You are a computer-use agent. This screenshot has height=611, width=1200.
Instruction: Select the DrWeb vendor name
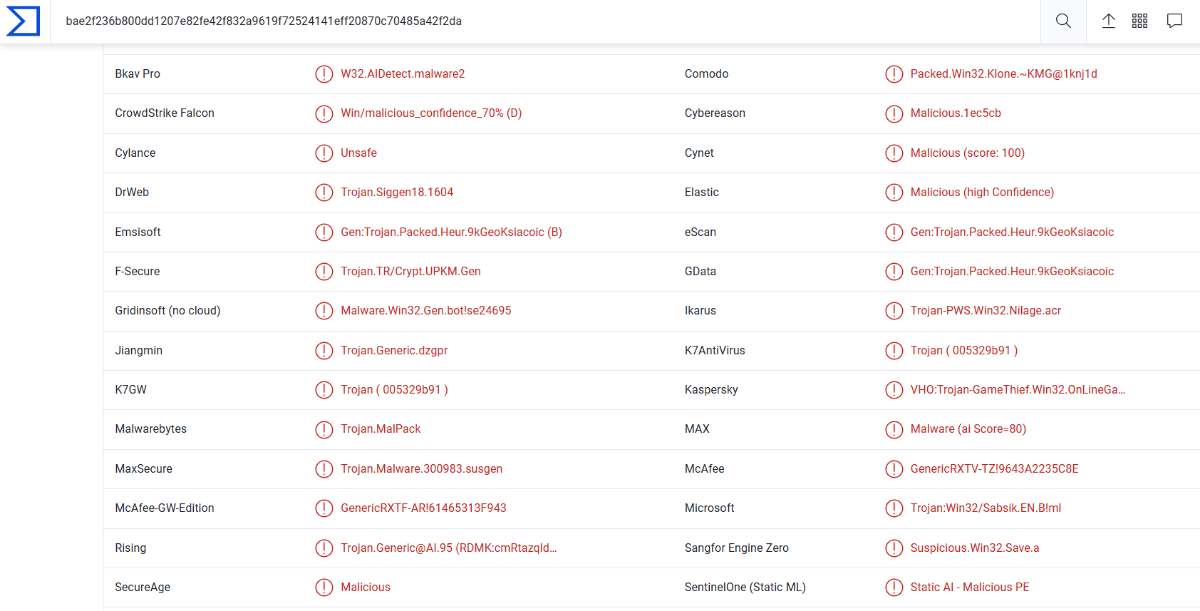(132, 192)
